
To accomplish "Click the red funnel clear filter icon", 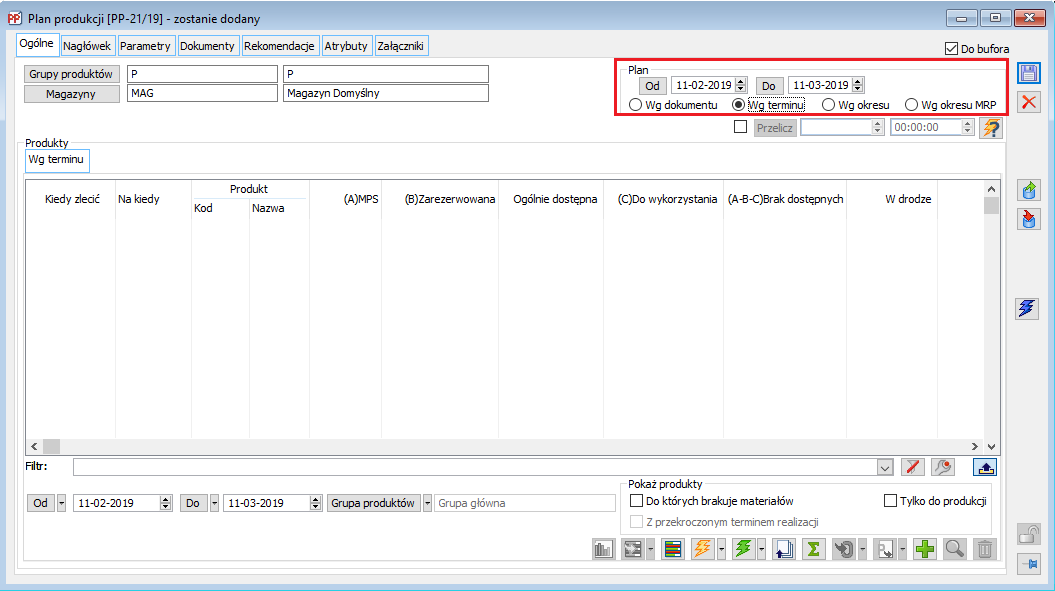I will pyautogui.click(x=912, y=466).
